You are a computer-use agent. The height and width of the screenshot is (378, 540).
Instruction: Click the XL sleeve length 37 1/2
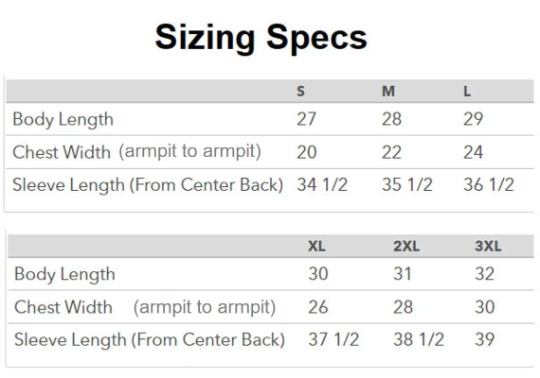point(334,339)
